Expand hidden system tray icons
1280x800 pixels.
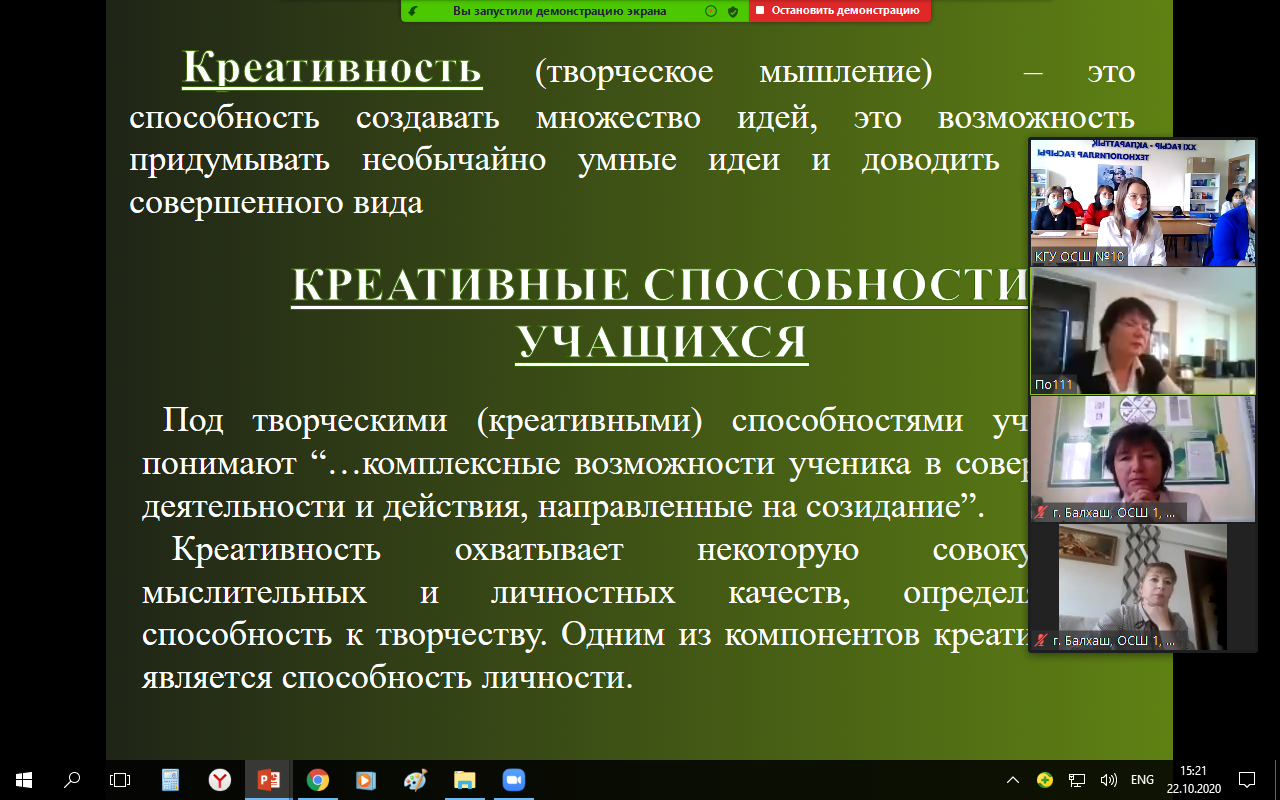[x=1013, y=780]
